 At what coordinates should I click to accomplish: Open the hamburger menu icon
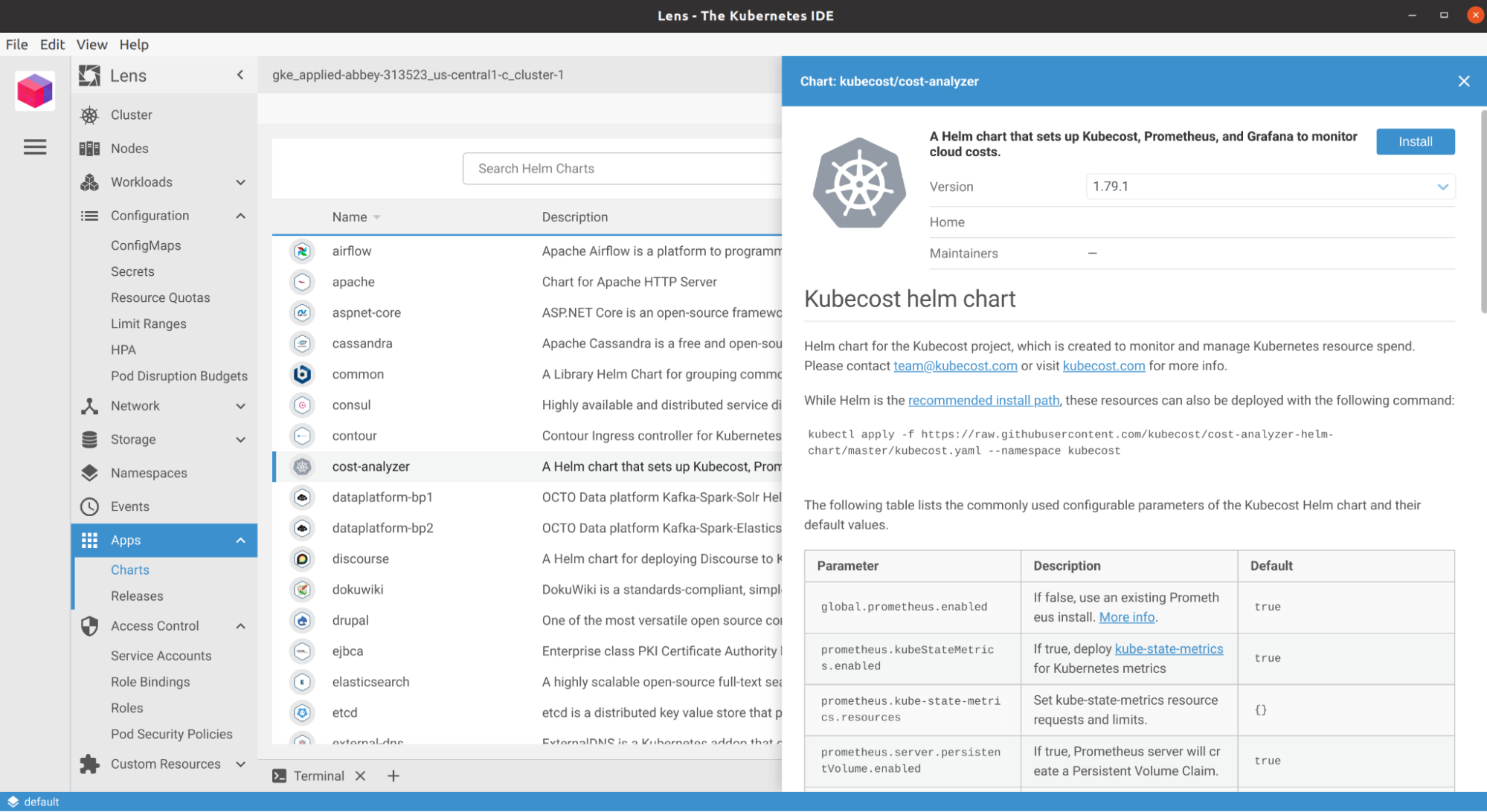[x=35, y=146]
